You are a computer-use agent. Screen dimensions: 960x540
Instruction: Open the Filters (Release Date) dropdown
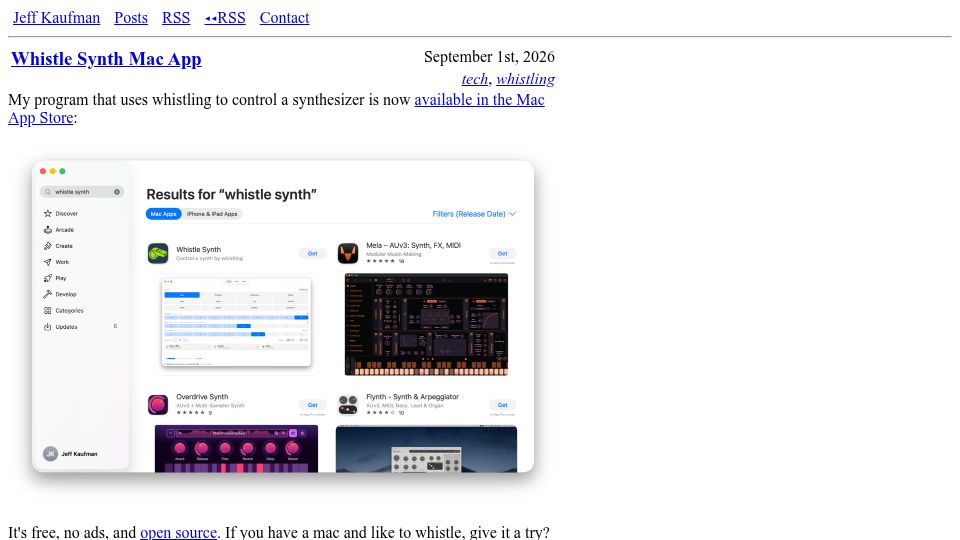tap(474, 214)
